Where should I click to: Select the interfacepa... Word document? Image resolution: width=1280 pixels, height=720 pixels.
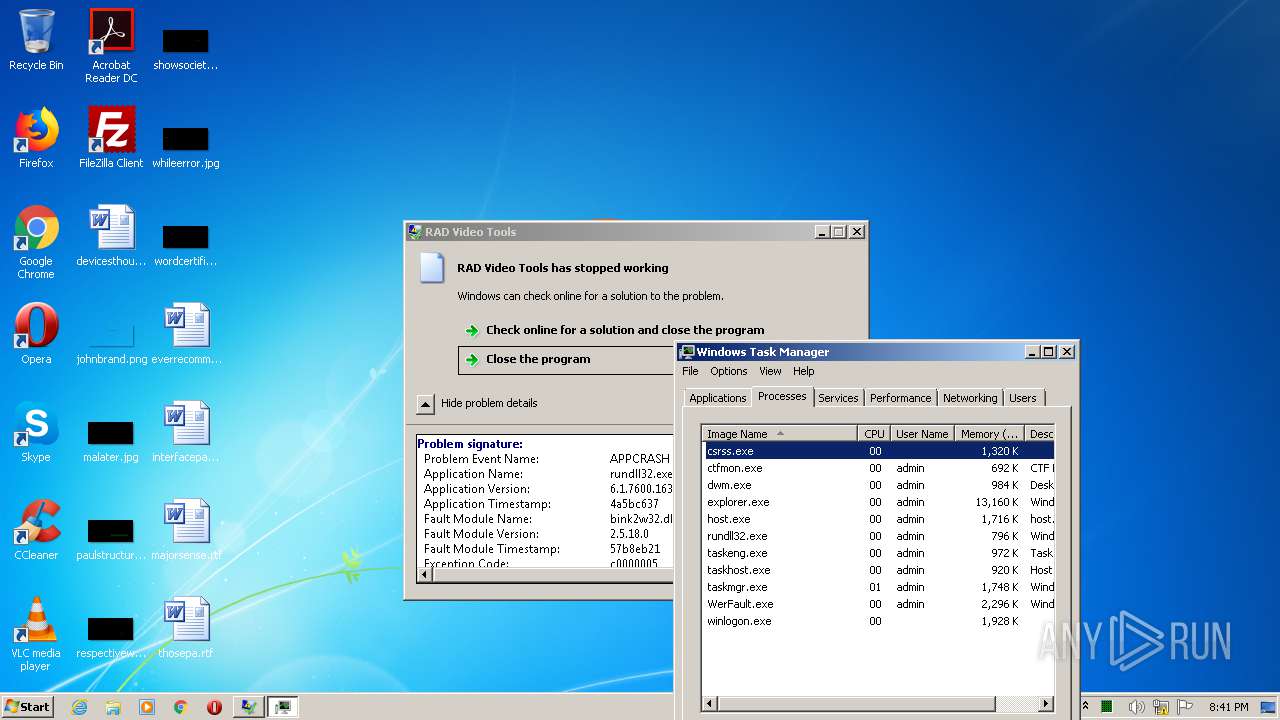186,432
